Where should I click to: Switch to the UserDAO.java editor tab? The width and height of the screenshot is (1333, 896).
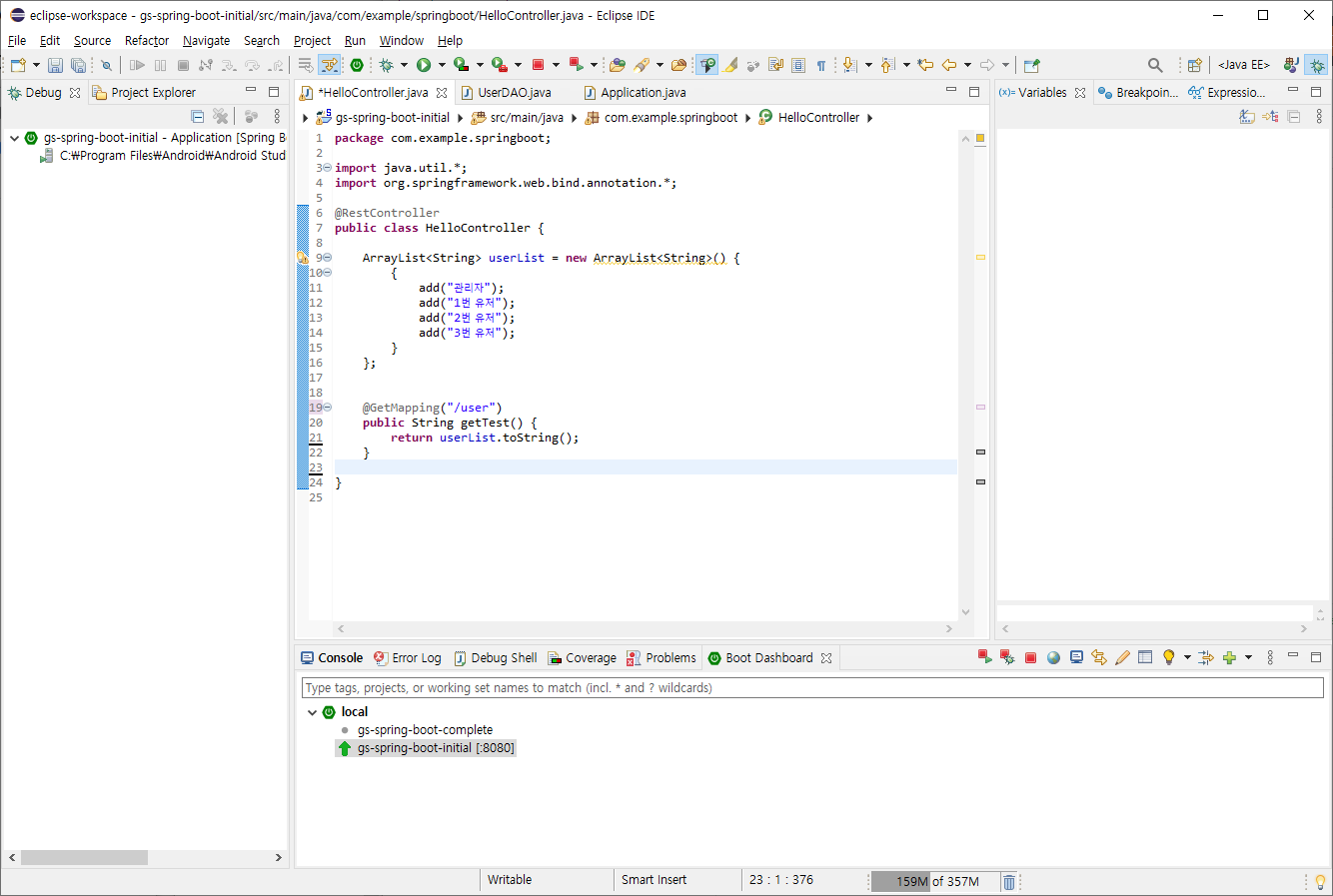514,92
